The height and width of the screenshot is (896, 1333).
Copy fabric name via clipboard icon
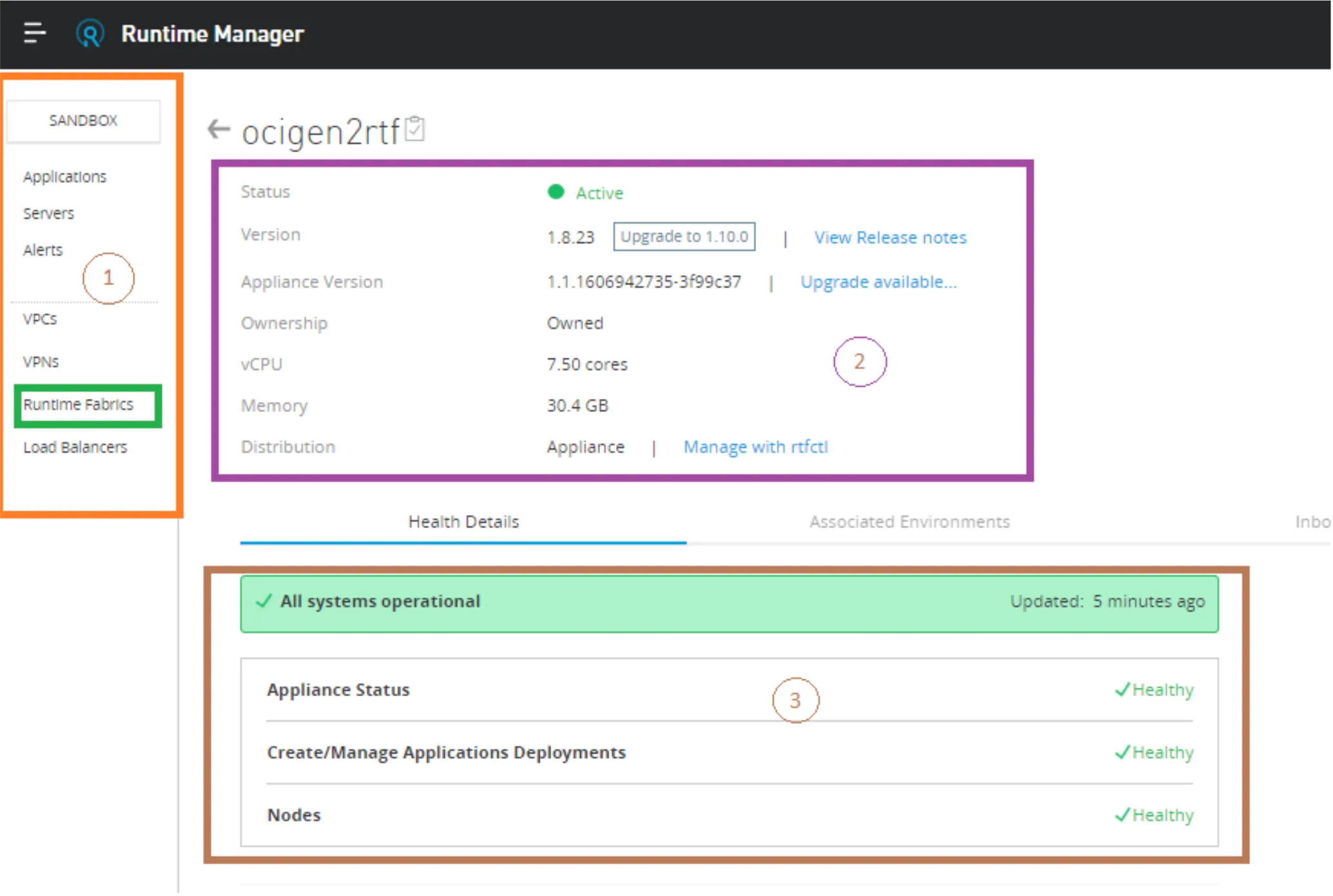click(x=415, y=128)
